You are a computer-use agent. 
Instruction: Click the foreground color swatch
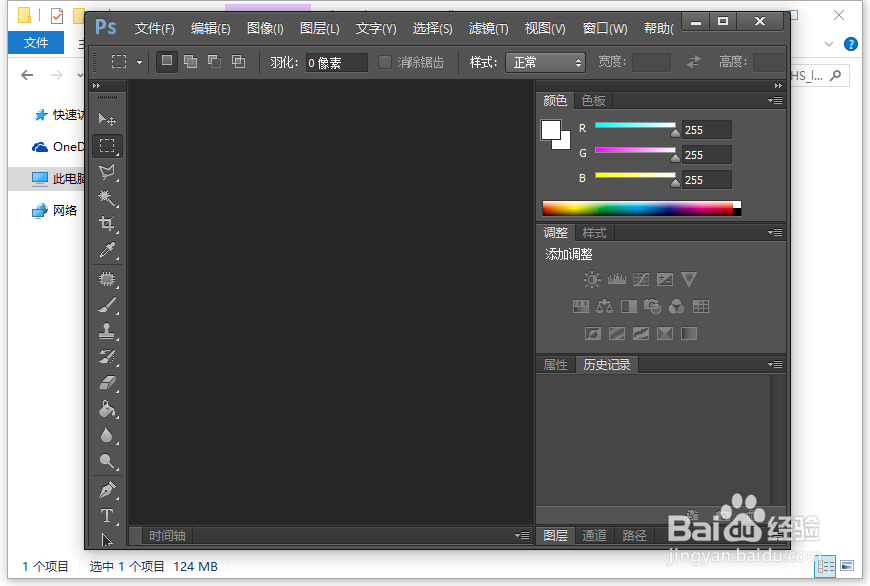coord(550,130)
